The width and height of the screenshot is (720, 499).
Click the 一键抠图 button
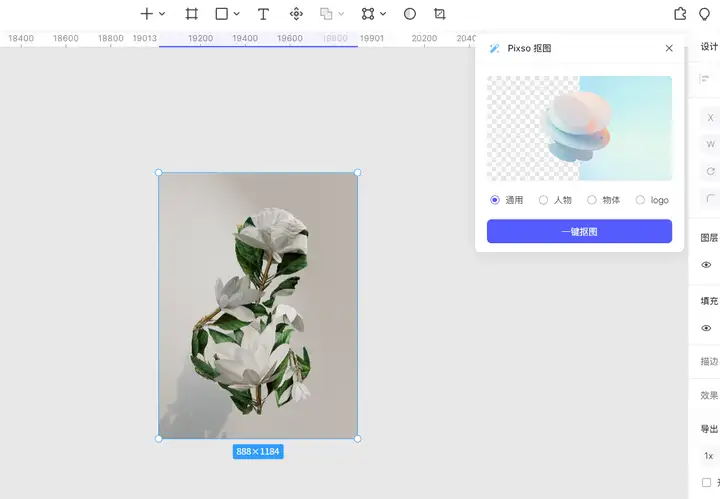579,231
